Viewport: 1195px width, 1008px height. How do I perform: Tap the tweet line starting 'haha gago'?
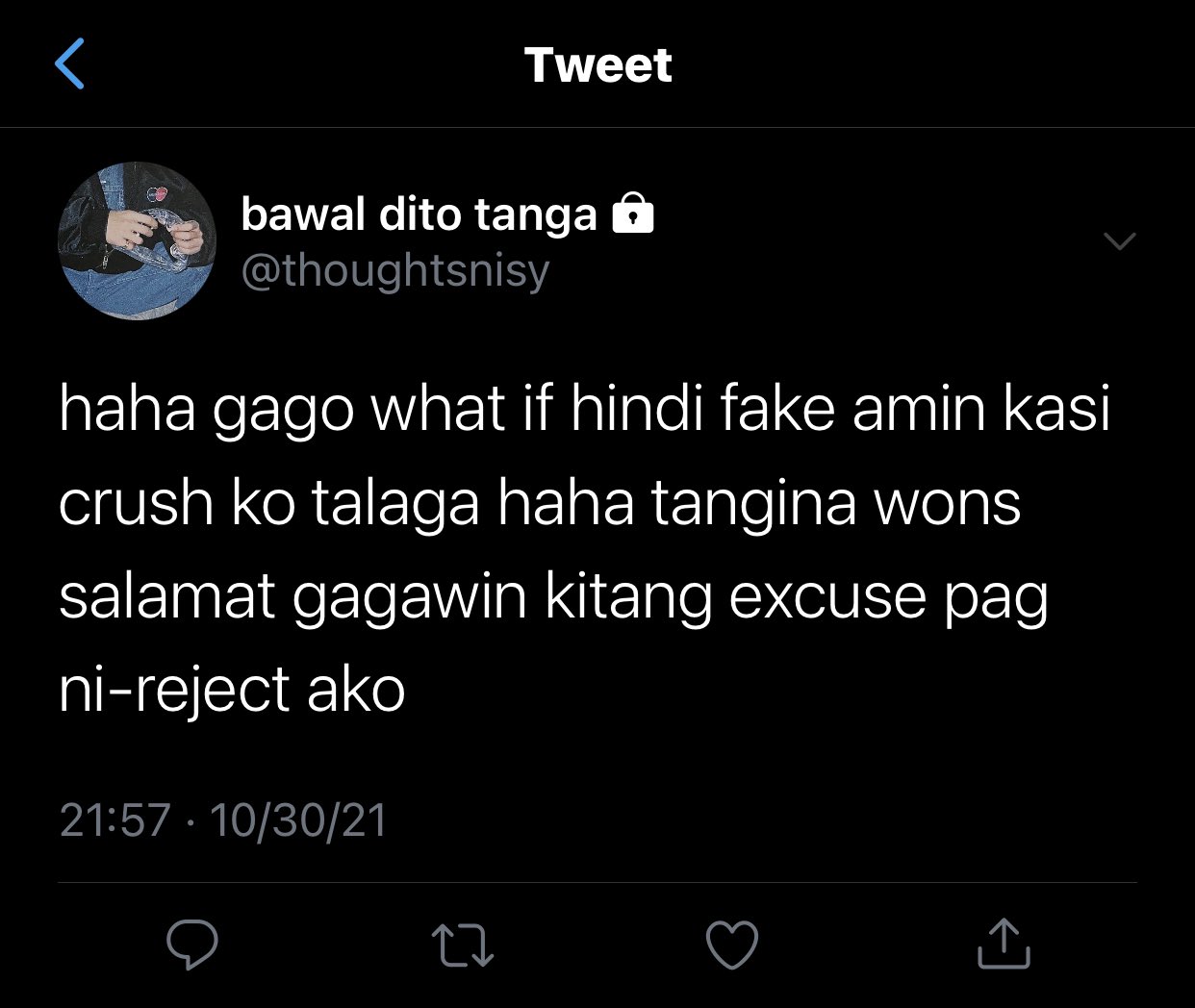tap(585, 411)
